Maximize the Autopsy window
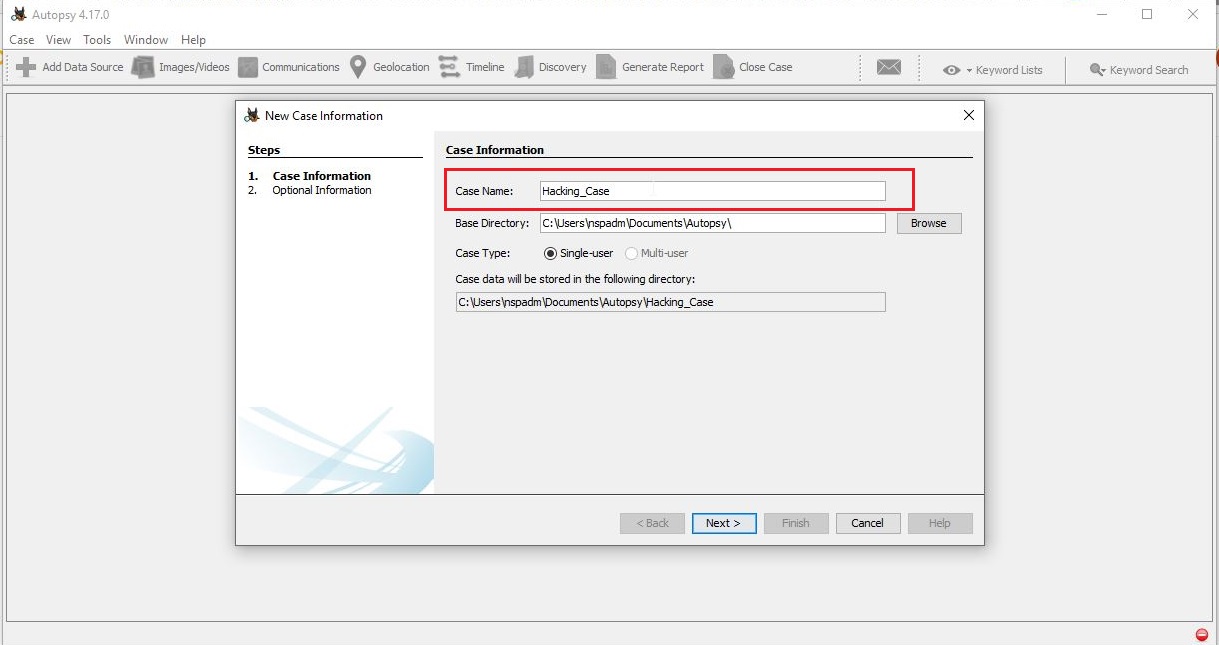Screen dimensions: 1219x645 [x=1147, y=14]
